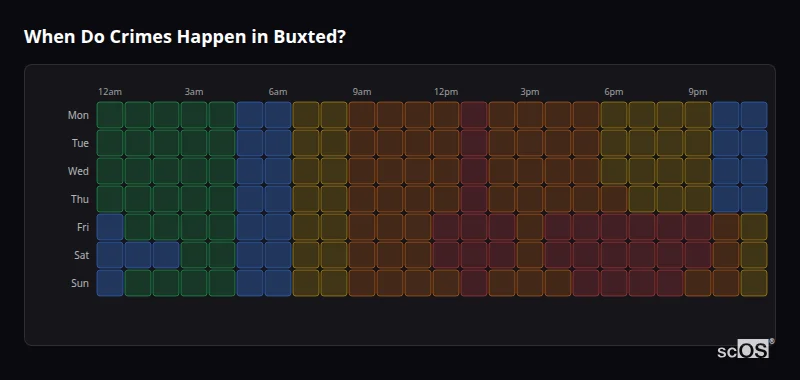Click the Thursday 10pm blue cell

pos(726,199)
